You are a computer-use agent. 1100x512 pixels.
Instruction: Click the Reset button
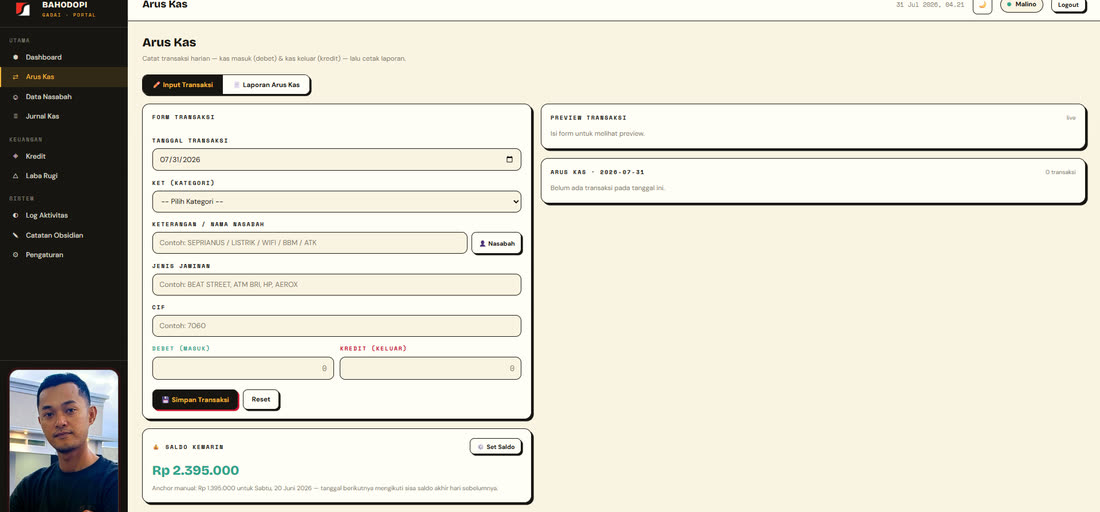pos(261,400)
